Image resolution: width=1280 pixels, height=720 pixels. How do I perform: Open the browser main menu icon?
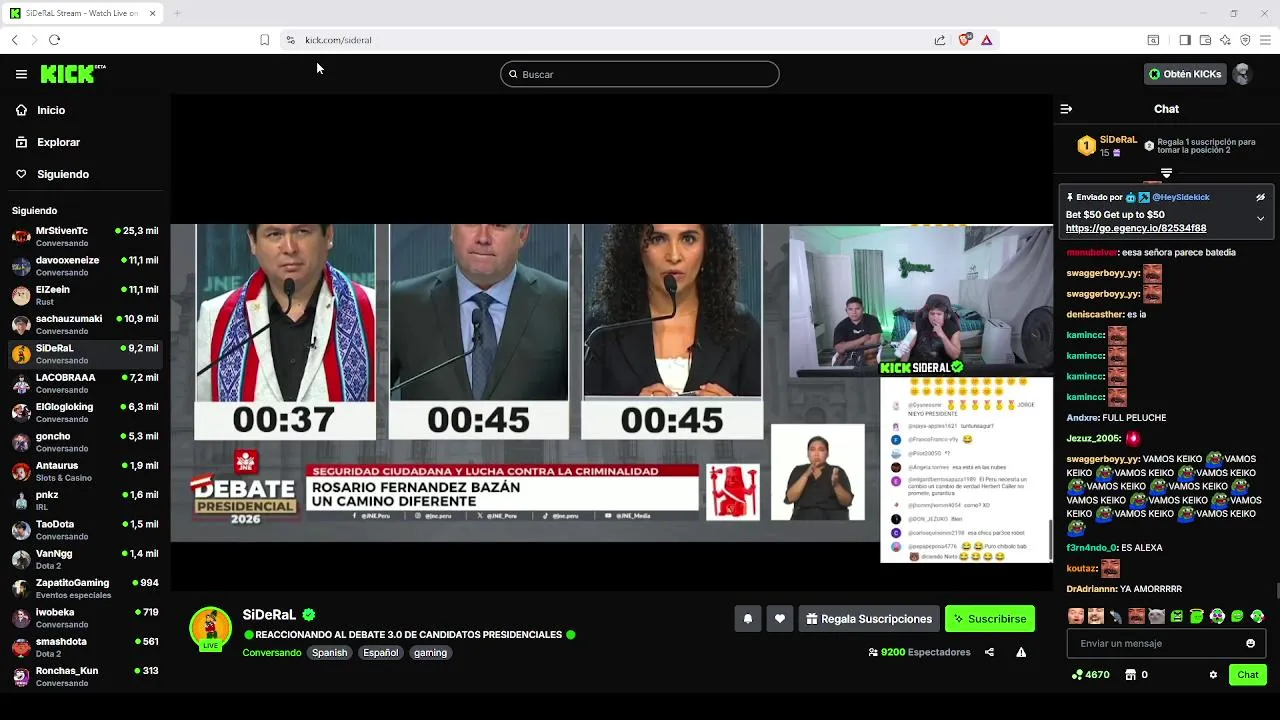(x=1265, y=40)
